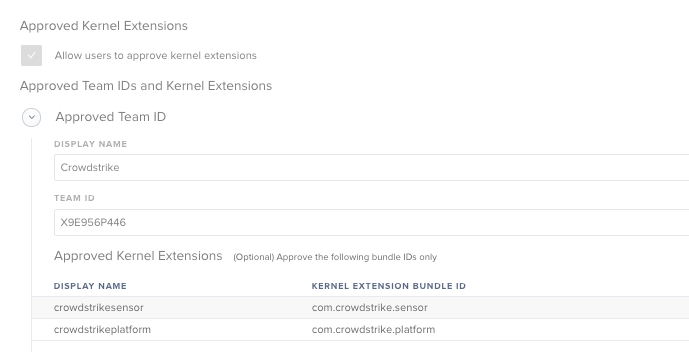This screenshot has width=689, height=360.
Task: Click the DISPLAY NAME label above Crowdstrike field
Action: (x=91, y=144)
